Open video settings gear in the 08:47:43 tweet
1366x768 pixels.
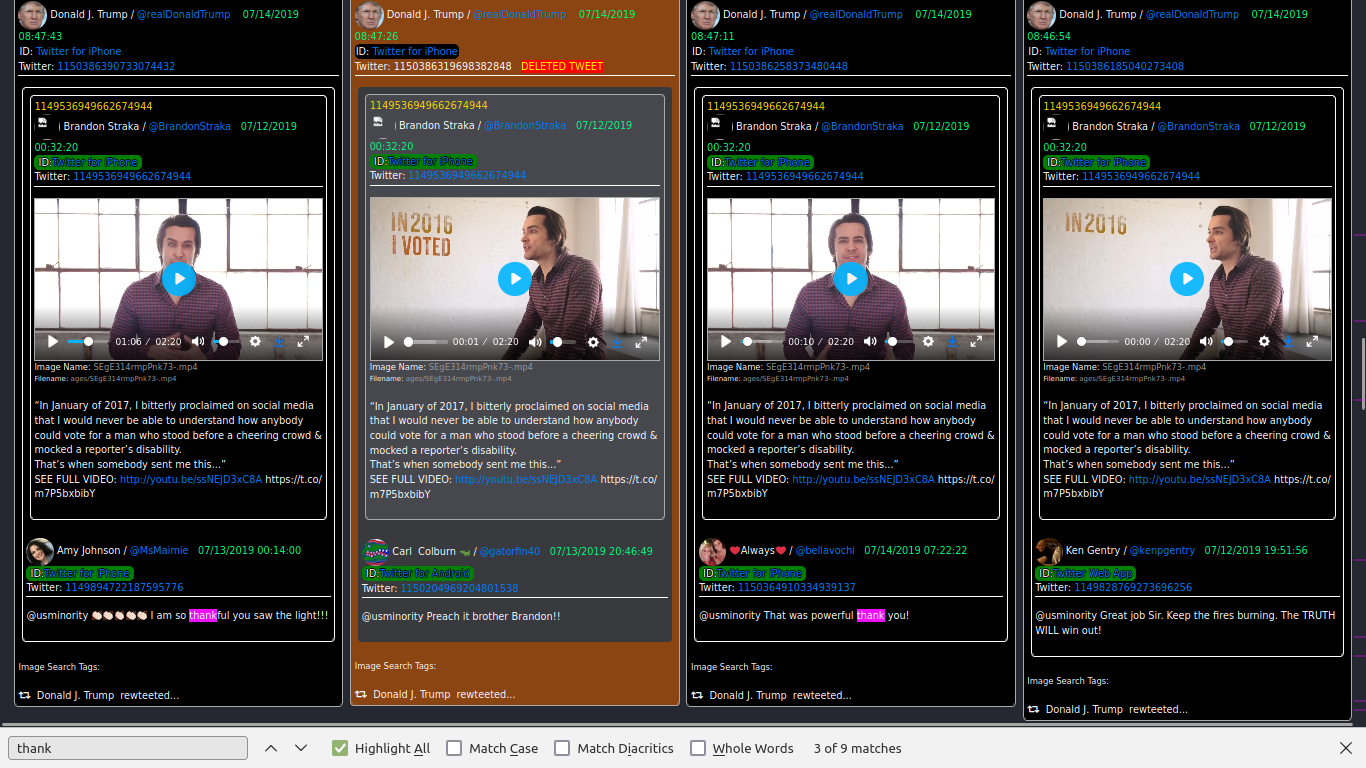(255, 341)
